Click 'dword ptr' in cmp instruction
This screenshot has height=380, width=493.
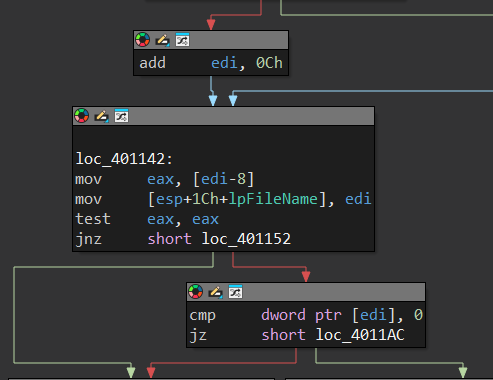[x=301, y=315]
